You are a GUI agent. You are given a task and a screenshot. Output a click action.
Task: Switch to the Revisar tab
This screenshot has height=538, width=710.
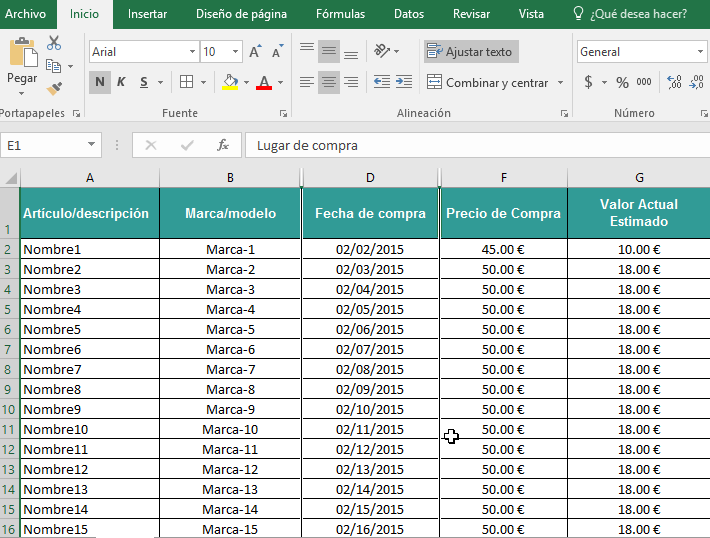point(471,14)
